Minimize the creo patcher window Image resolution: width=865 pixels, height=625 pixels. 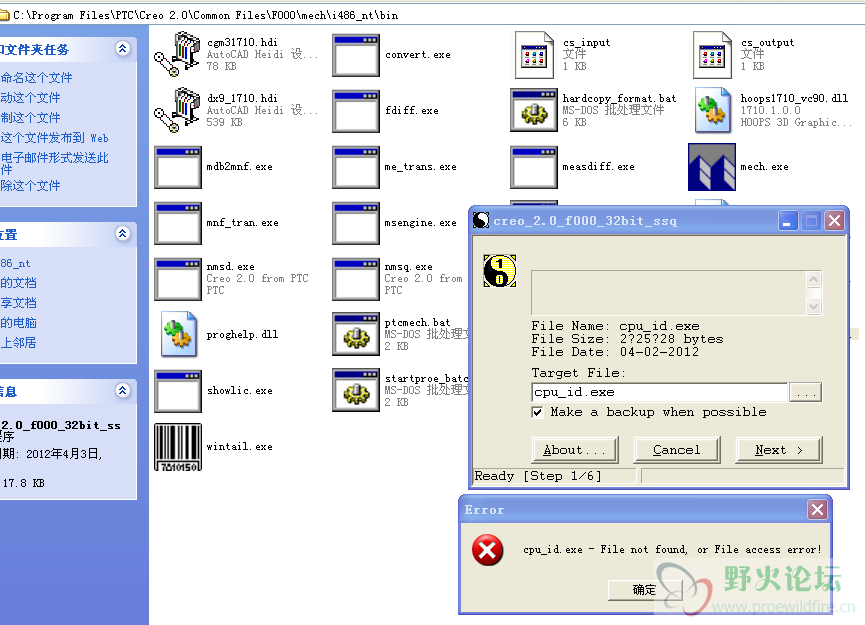point(787,221)
